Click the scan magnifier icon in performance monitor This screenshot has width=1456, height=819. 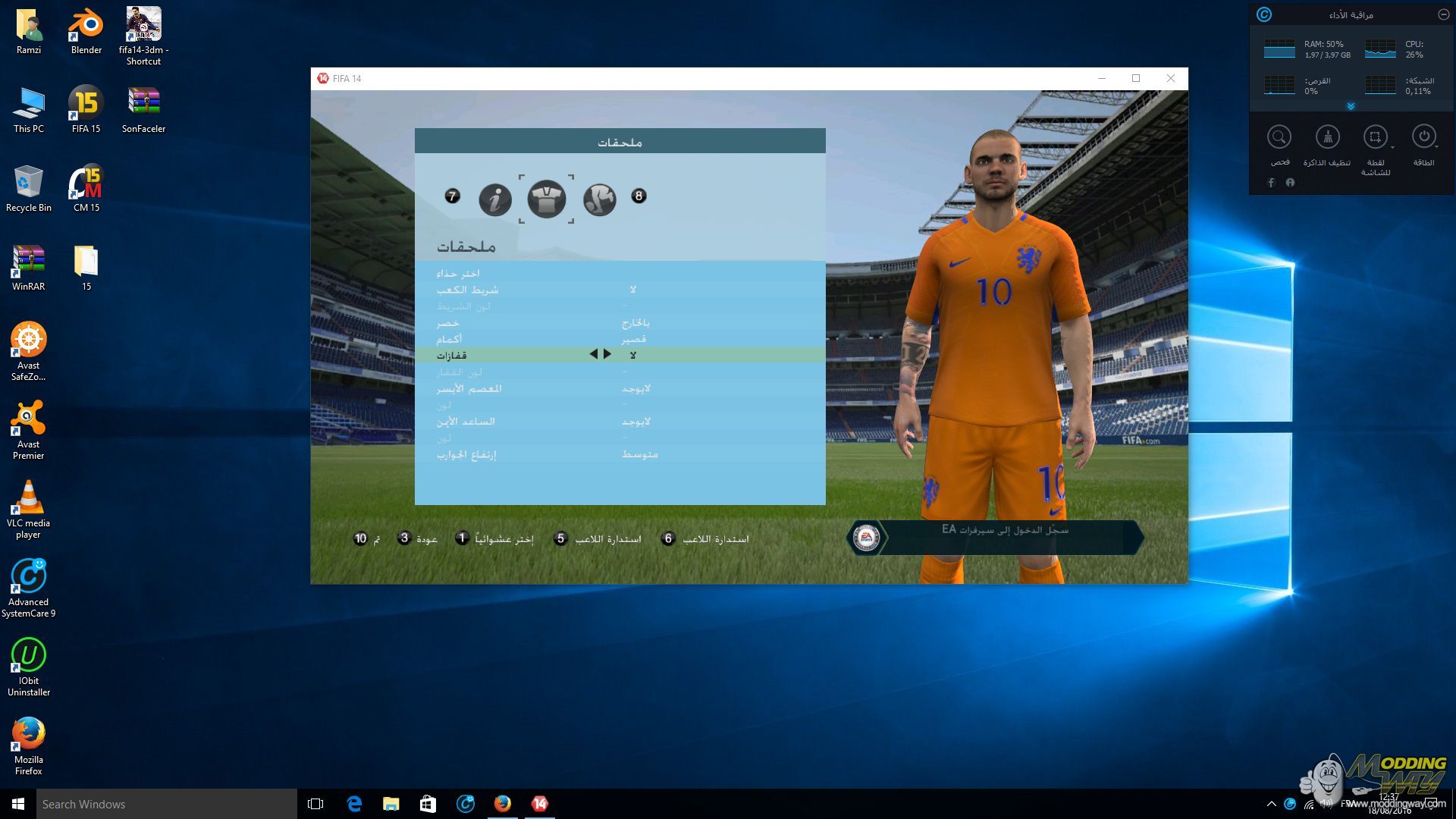click(1279, 137)
